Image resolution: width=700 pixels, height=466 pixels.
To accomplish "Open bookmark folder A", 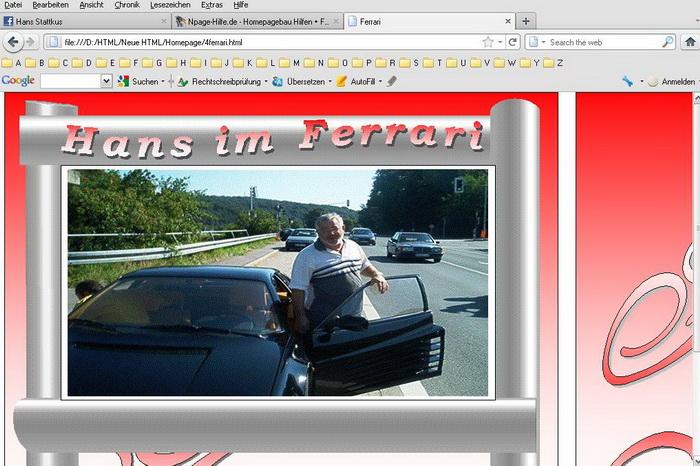I will click(12, 62).
